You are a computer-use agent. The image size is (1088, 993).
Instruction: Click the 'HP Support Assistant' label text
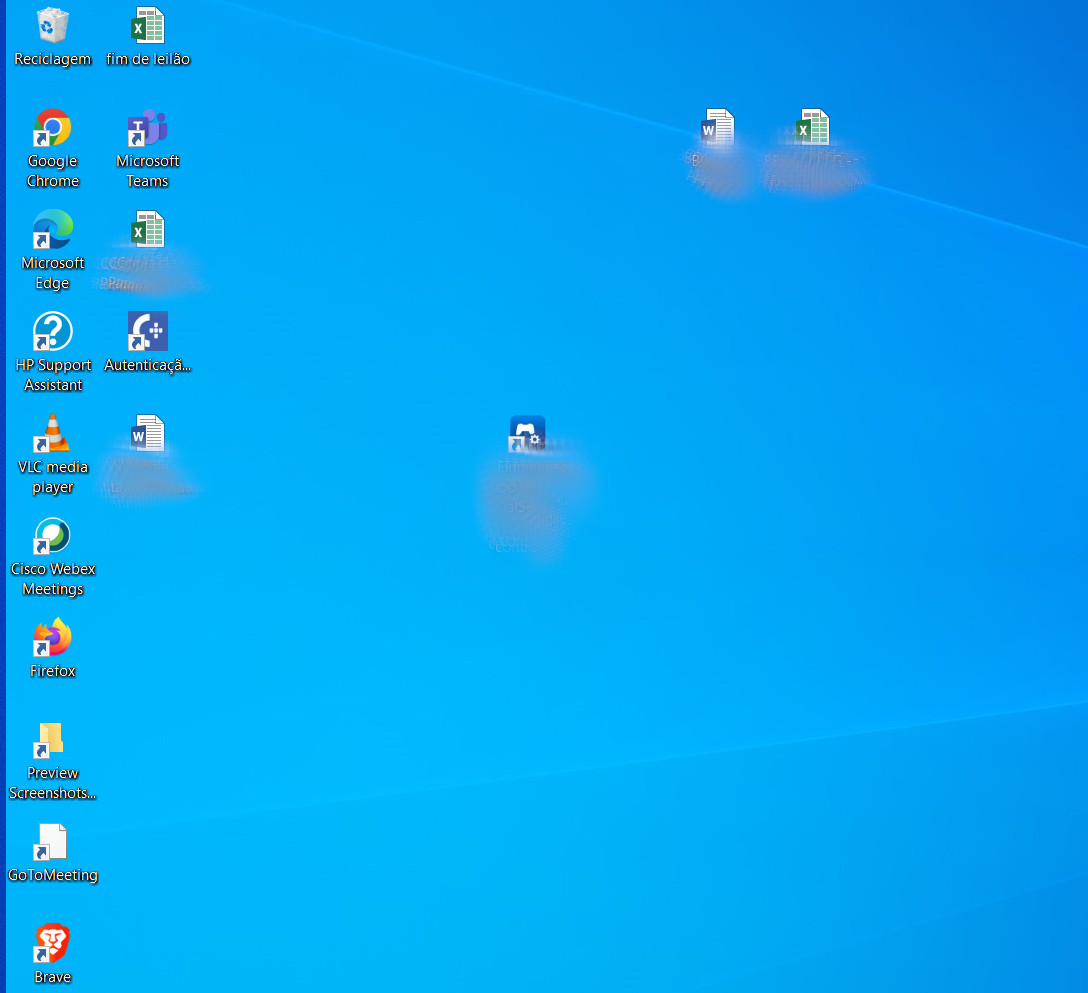pyautogui.click(x=53, y=375)
